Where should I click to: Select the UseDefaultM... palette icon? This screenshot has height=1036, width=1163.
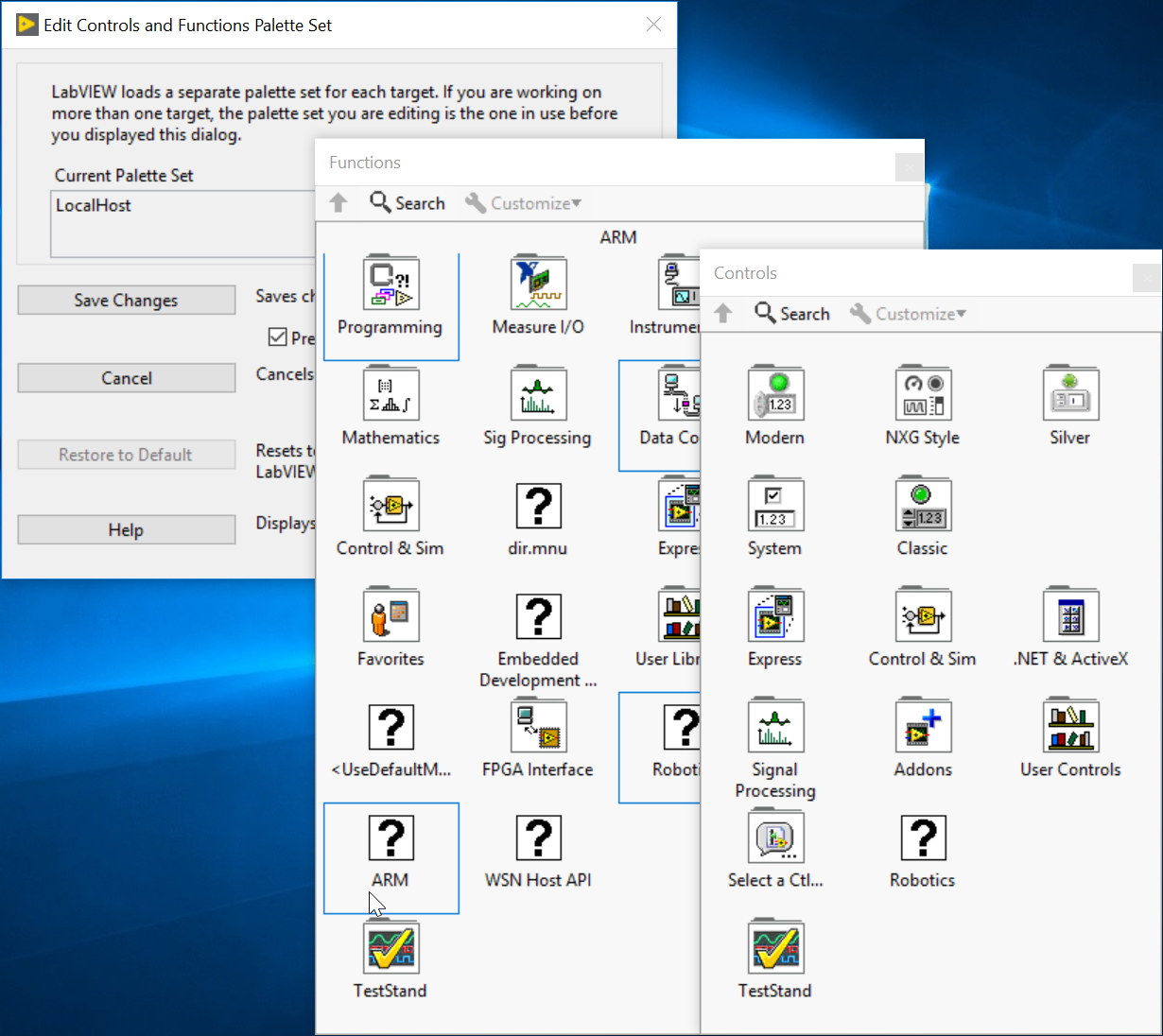(x=391, y=726)
